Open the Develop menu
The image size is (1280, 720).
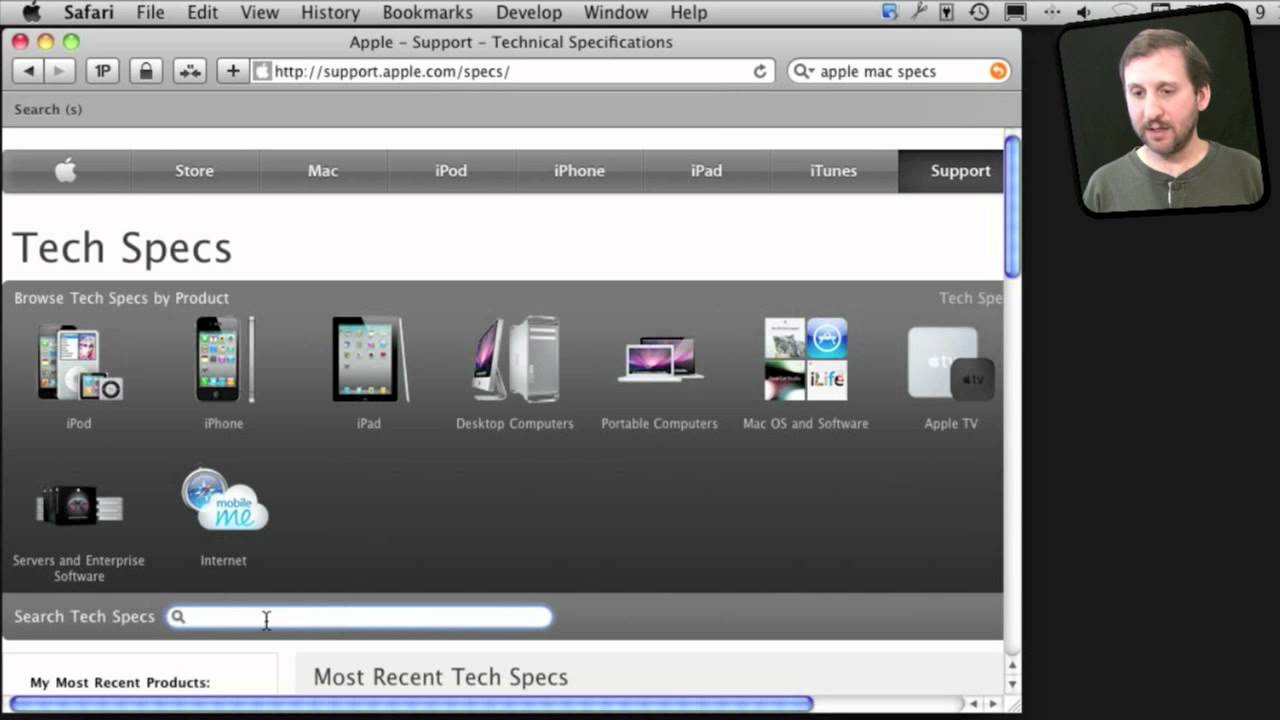(x=529, y=12)
